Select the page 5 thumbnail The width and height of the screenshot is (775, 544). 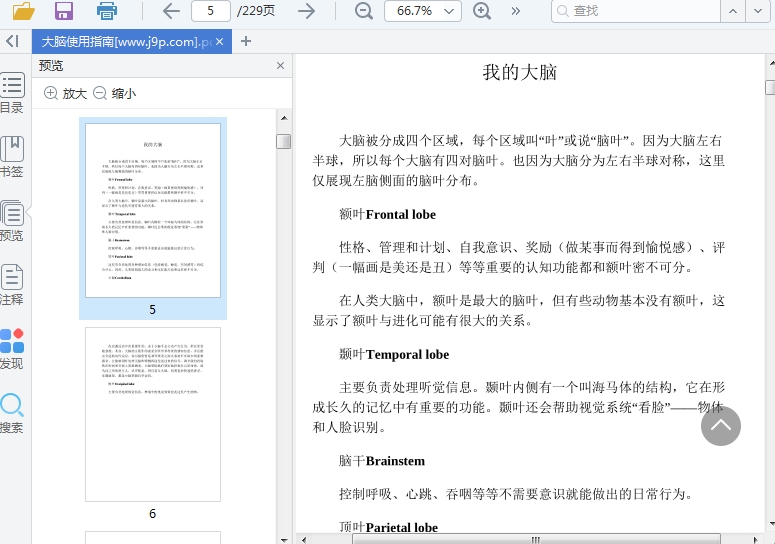[x=153, y=210]
